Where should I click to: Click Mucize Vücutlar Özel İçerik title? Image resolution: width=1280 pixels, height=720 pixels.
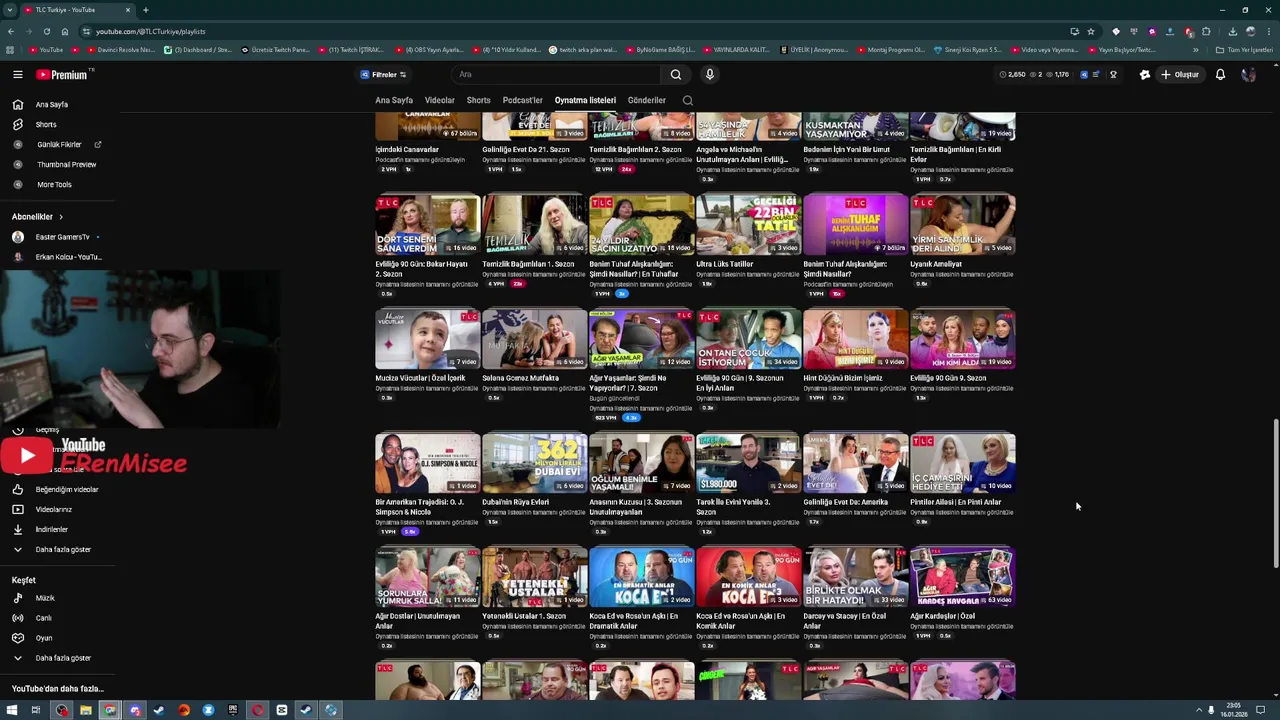pos(420,378)
